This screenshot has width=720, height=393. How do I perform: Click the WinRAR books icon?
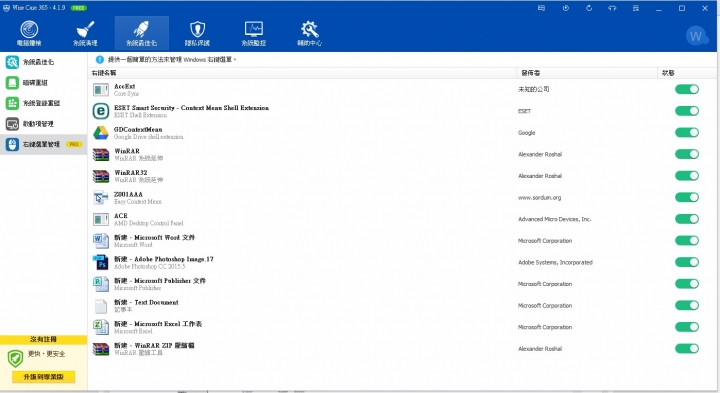point(101,154)
